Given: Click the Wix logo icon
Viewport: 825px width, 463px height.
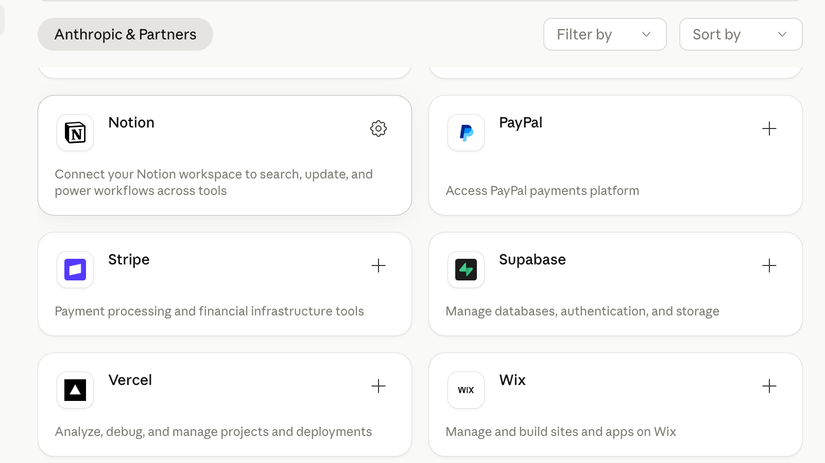Looking at the screenshot, I should click(x=466, y=390).
